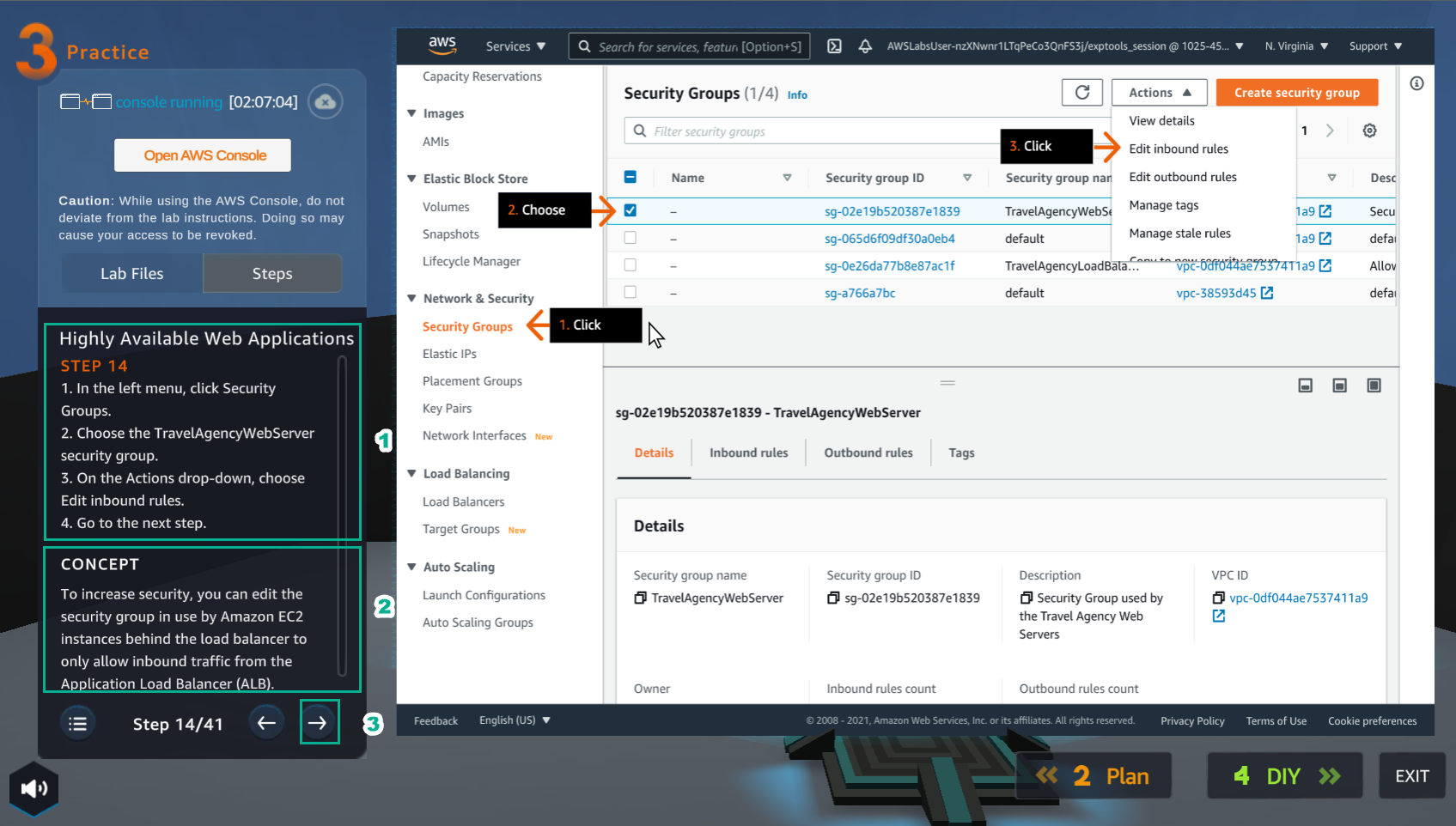Open the N. Virginia region dropdown
The image size is (1456, 826).
tap(1296, 46)
